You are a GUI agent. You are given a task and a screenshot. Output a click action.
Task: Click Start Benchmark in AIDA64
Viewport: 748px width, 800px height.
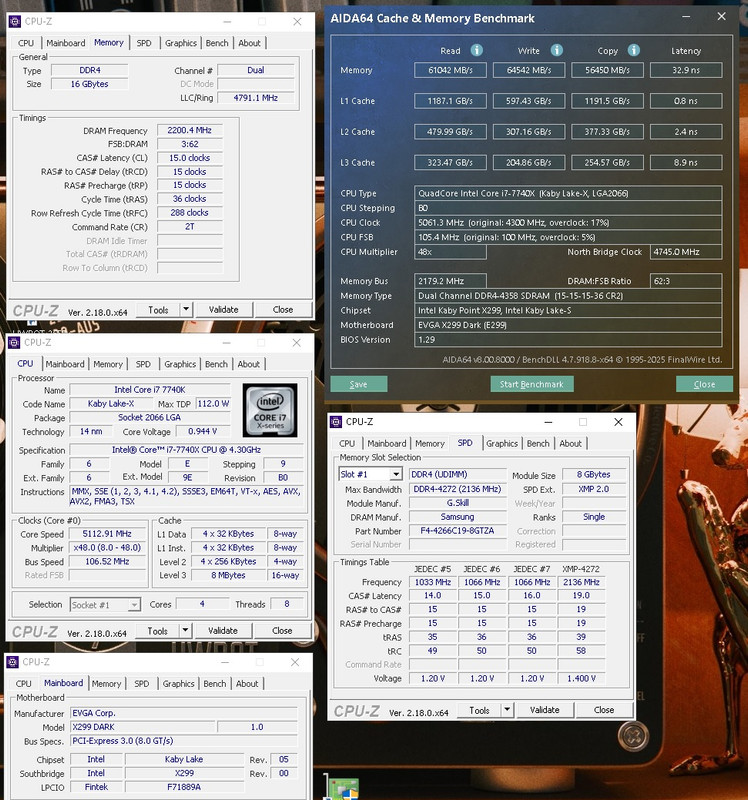pyautogui.click(x=532, y=384)
